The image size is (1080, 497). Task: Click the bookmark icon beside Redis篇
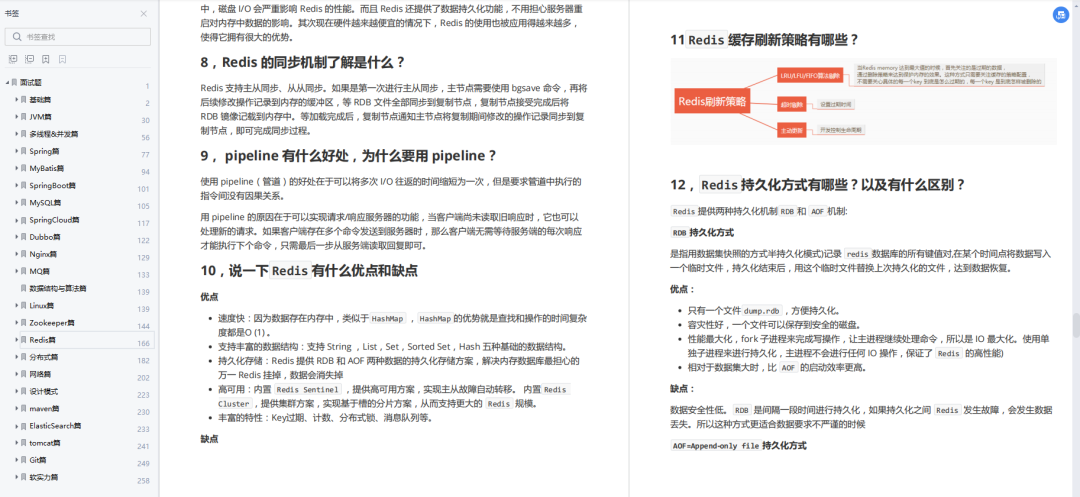click(x=24, y=340)
